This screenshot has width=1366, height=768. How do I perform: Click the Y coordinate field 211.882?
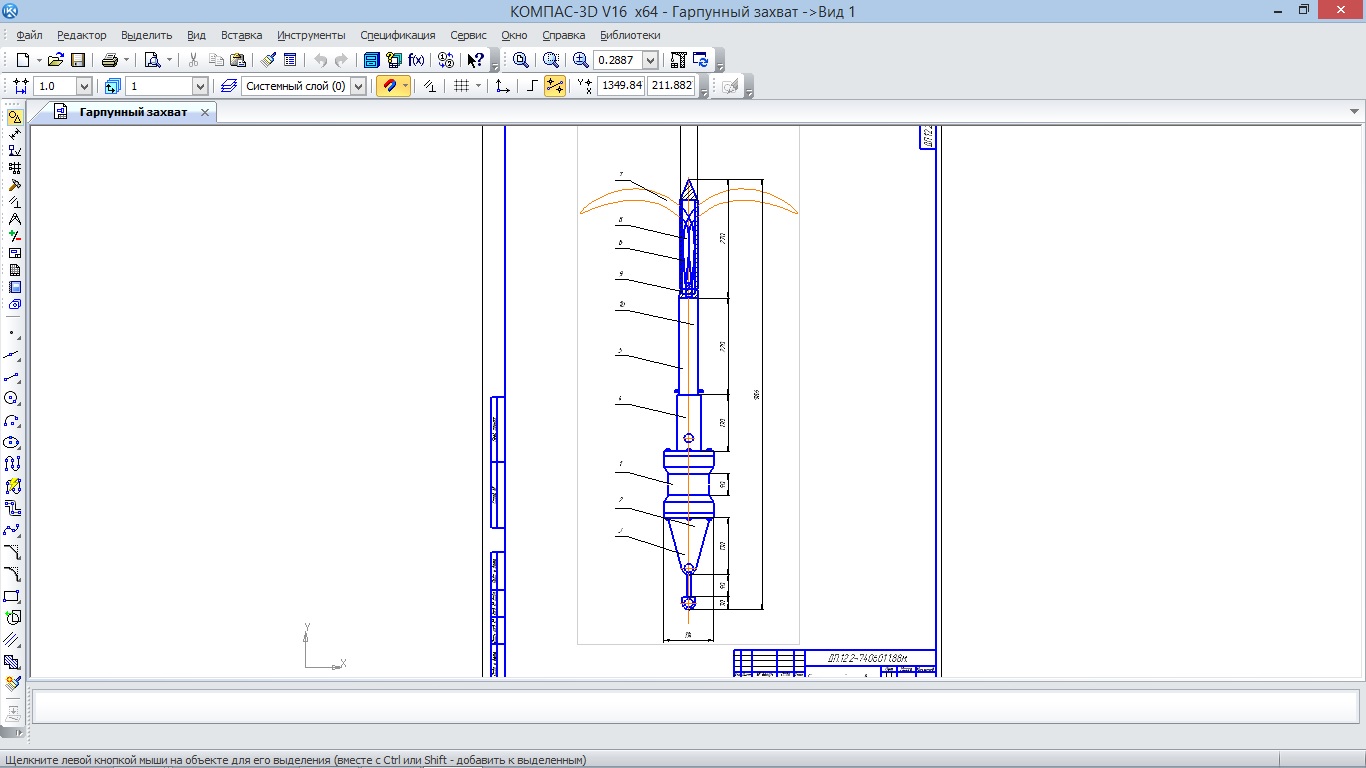672,86
